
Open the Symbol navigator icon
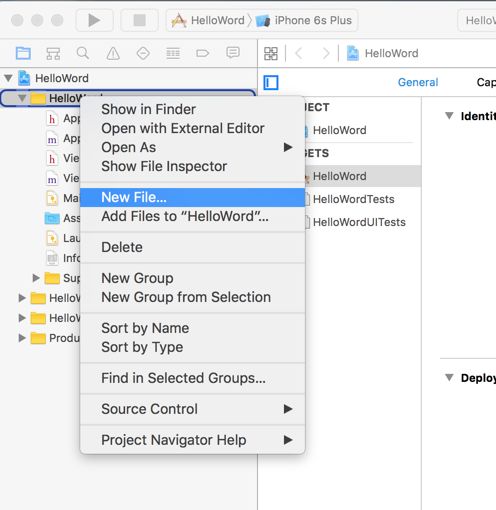(x=53, y=53)
